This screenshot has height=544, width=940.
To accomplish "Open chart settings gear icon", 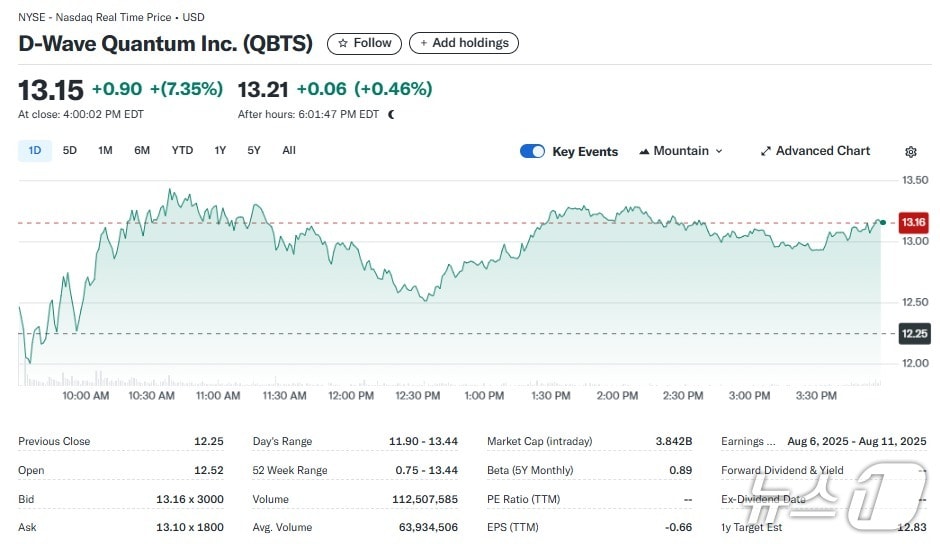I will [x=910, y=152].
